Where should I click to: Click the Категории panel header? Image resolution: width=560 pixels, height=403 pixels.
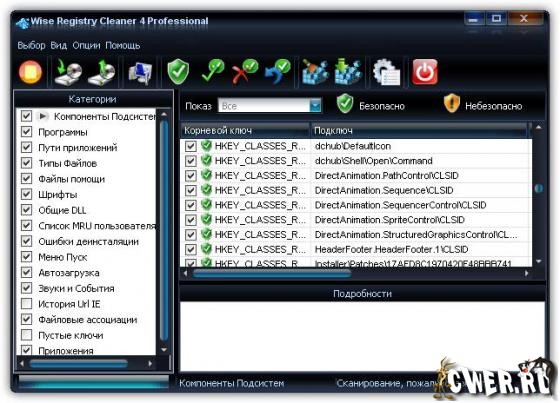[93, 99]
